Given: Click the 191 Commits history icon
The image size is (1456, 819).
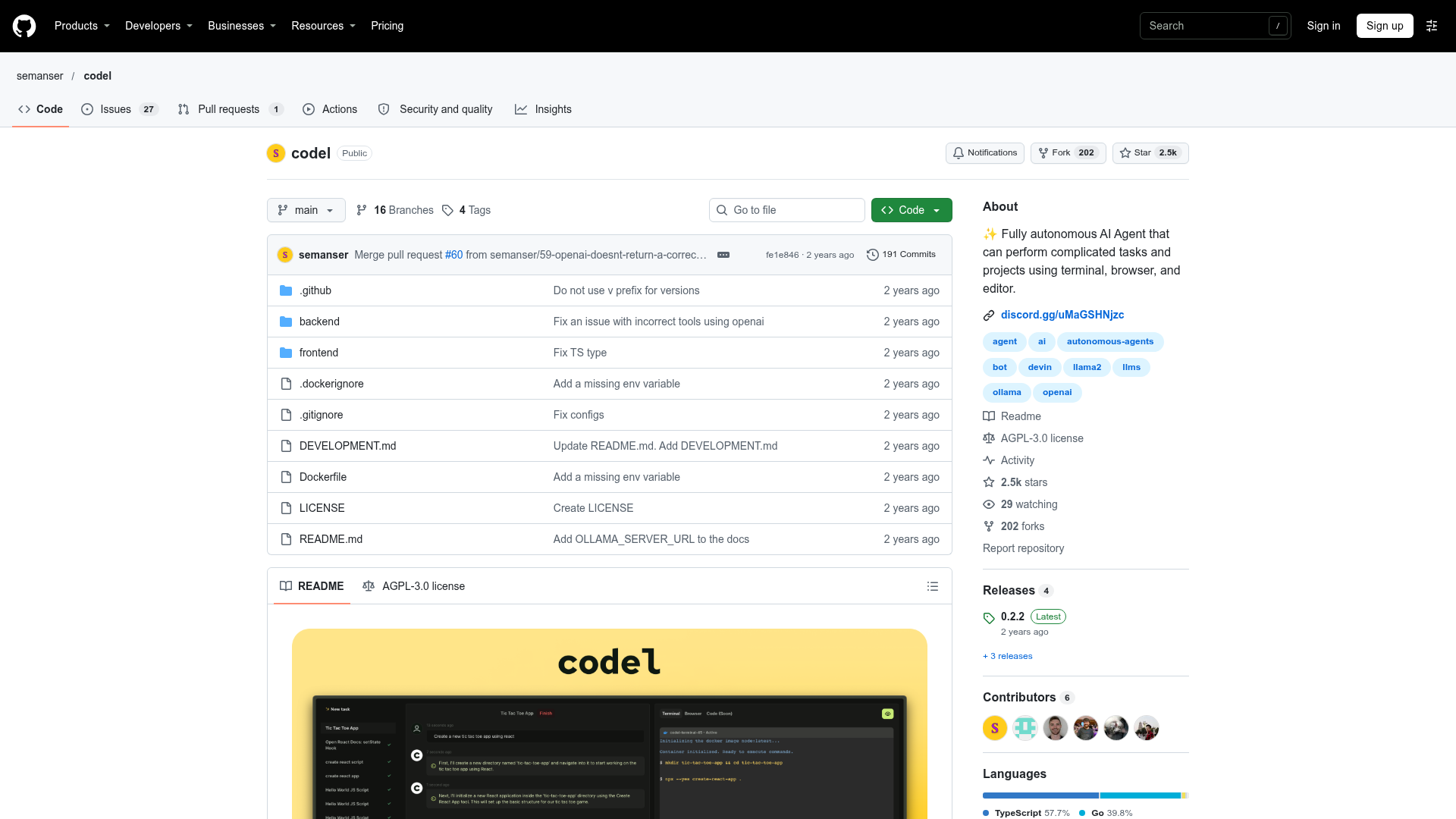Looking at the screenshot, I should (x=873, y=255).
